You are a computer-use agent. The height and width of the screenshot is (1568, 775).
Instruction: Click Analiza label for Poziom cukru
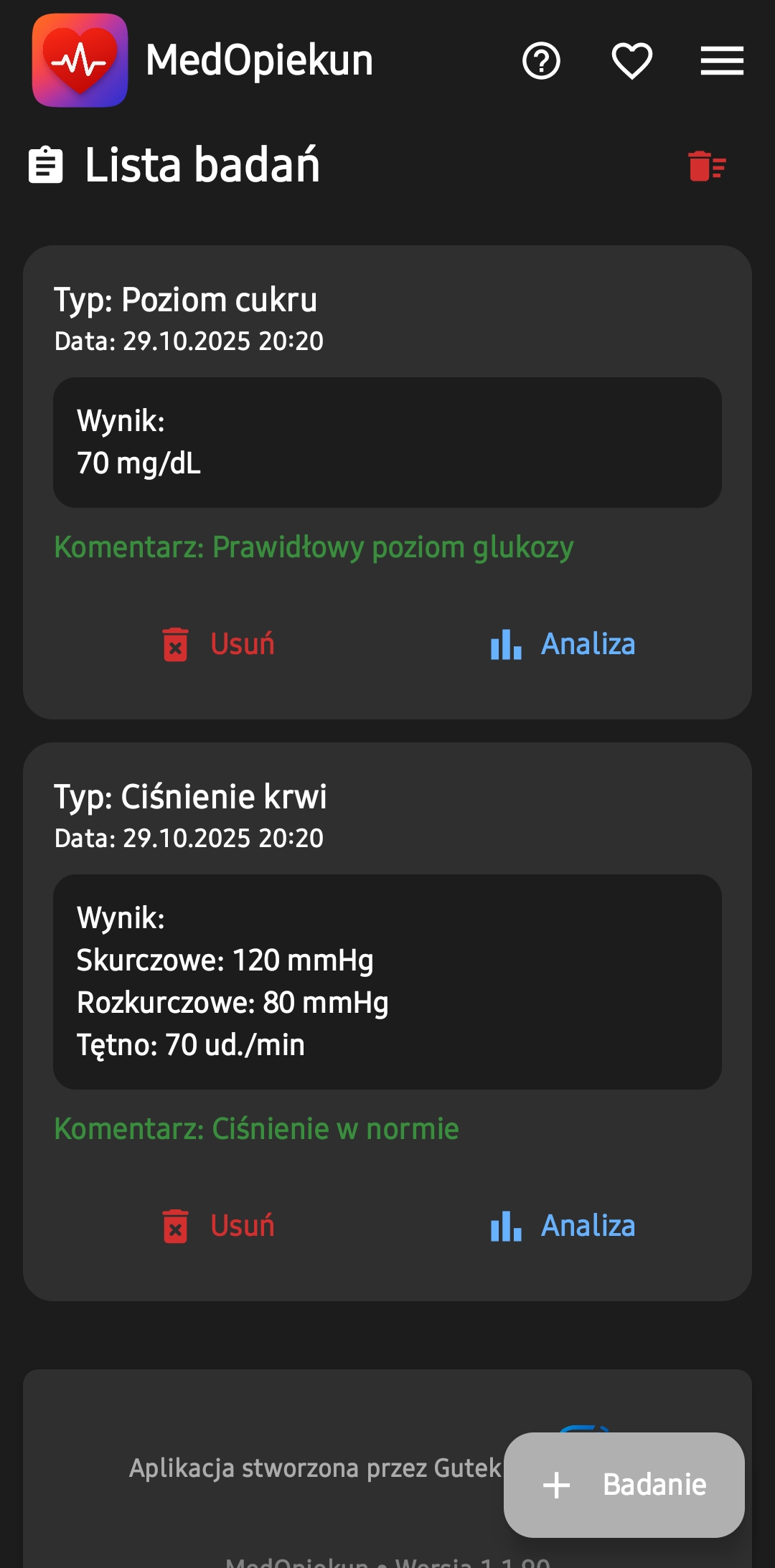point(588,644)
